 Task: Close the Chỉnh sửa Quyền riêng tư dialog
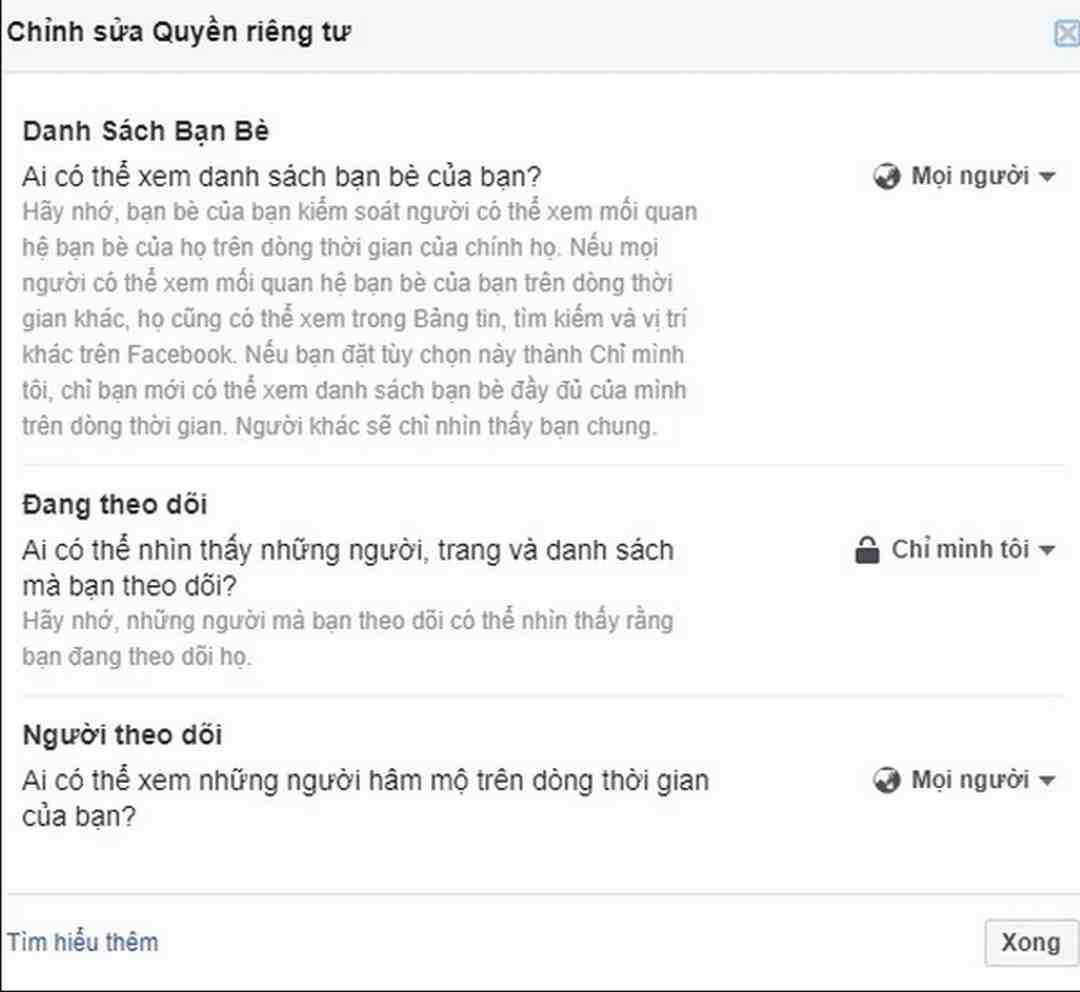point(1068,33)
